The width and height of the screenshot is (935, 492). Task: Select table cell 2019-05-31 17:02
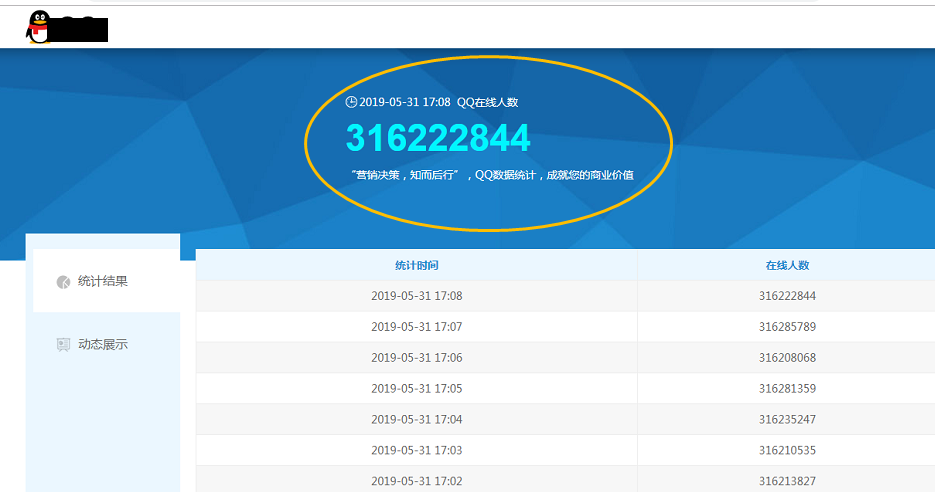[417, 481]
